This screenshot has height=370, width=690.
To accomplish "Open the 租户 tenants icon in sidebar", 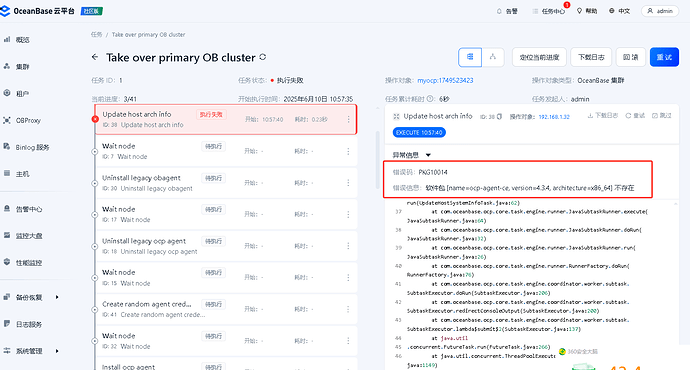I will tap(7, 93).
